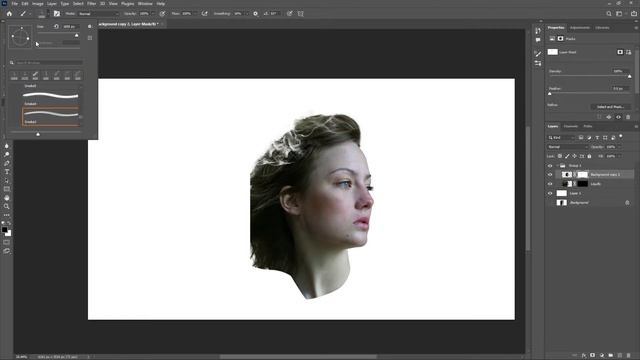Select the Rectangle shape tool
The image size is (640, 360).
[7, 189]
